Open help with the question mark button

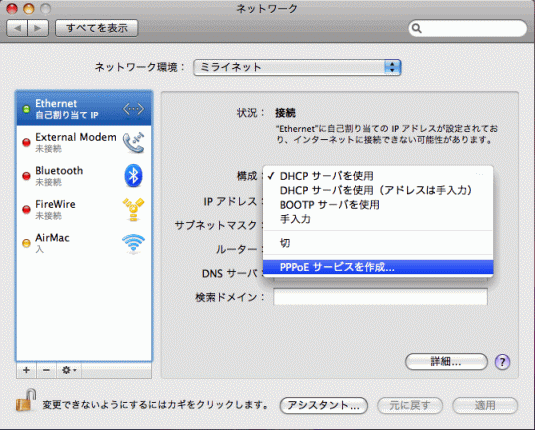click(502, 362)
